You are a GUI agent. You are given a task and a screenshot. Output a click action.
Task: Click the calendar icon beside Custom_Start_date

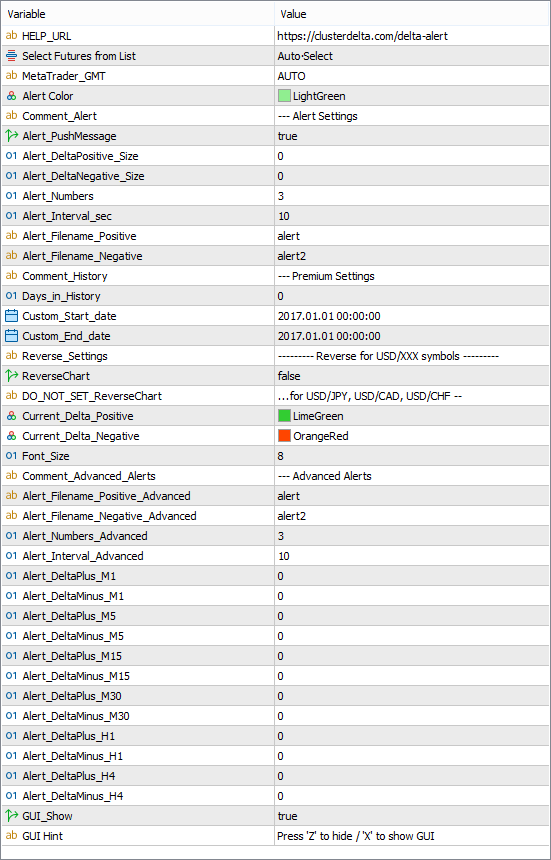click(x=12, y=316)
